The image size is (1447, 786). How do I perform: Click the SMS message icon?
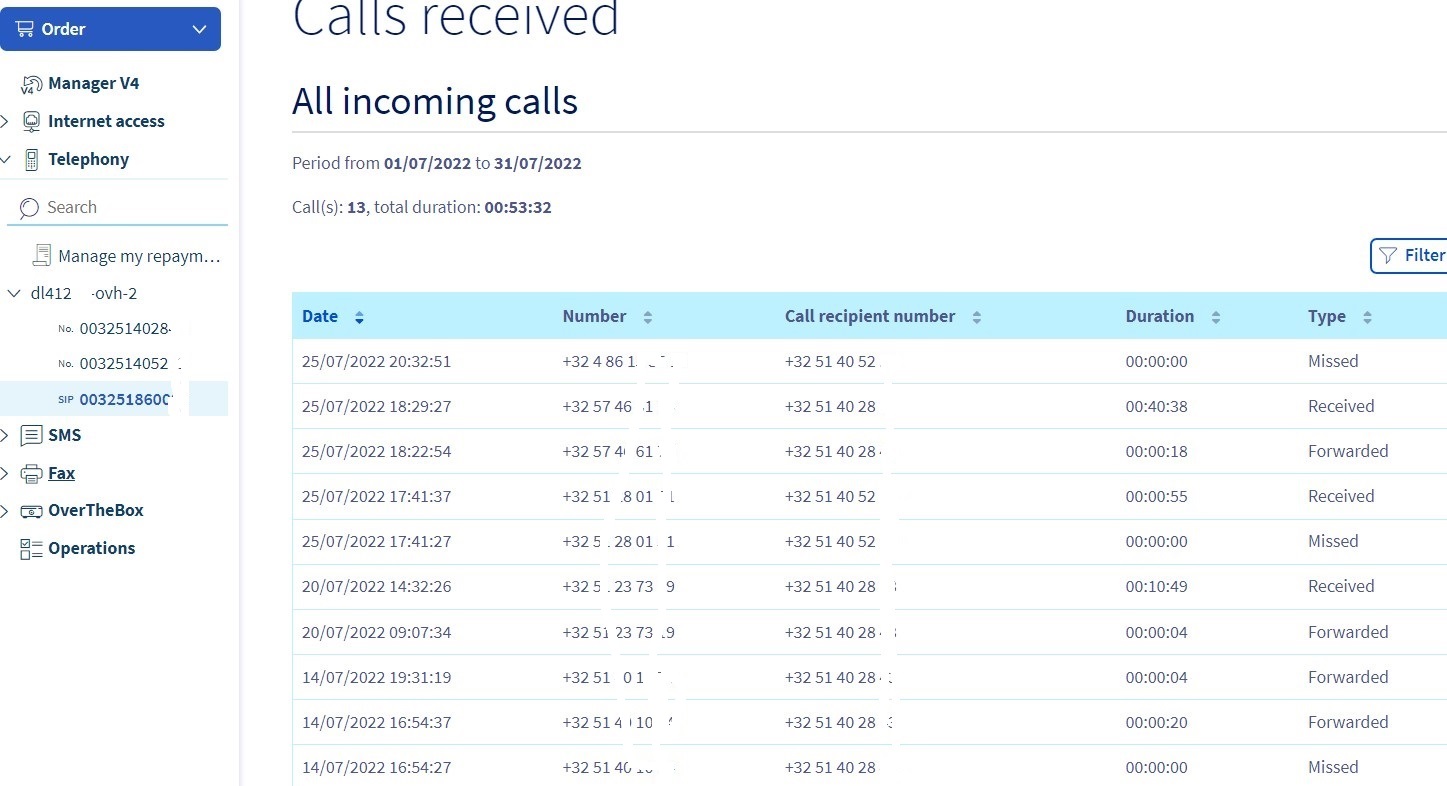point(32,435)
